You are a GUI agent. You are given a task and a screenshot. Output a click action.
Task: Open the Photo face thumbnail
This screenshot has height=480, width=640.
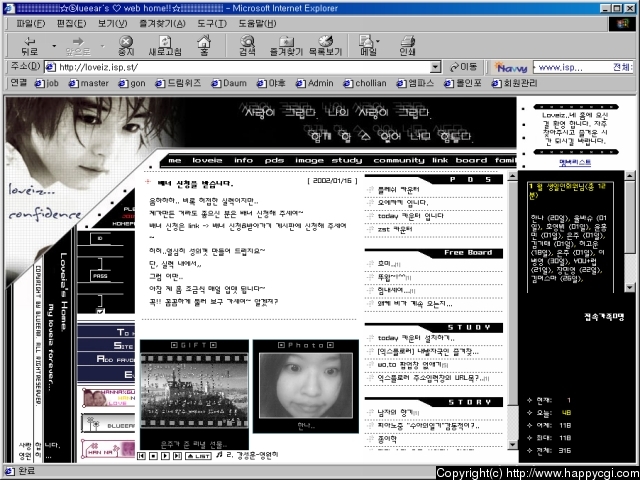coord(306,386)
